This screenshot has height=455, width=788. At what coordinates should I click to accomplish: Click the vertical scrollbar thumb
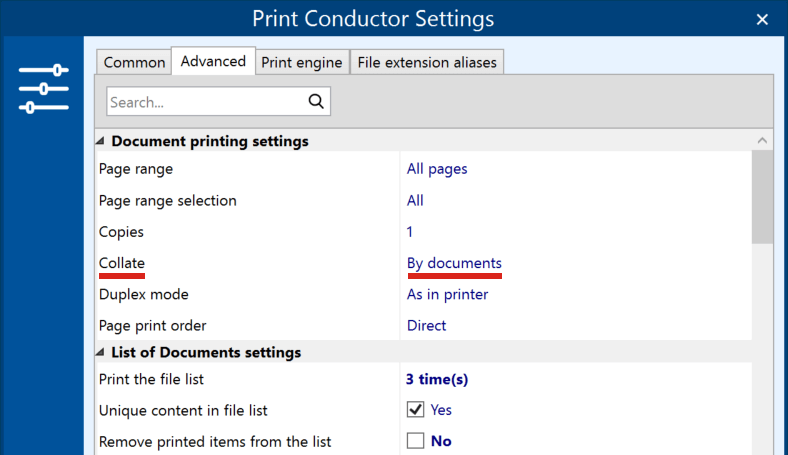coord(762,197)
